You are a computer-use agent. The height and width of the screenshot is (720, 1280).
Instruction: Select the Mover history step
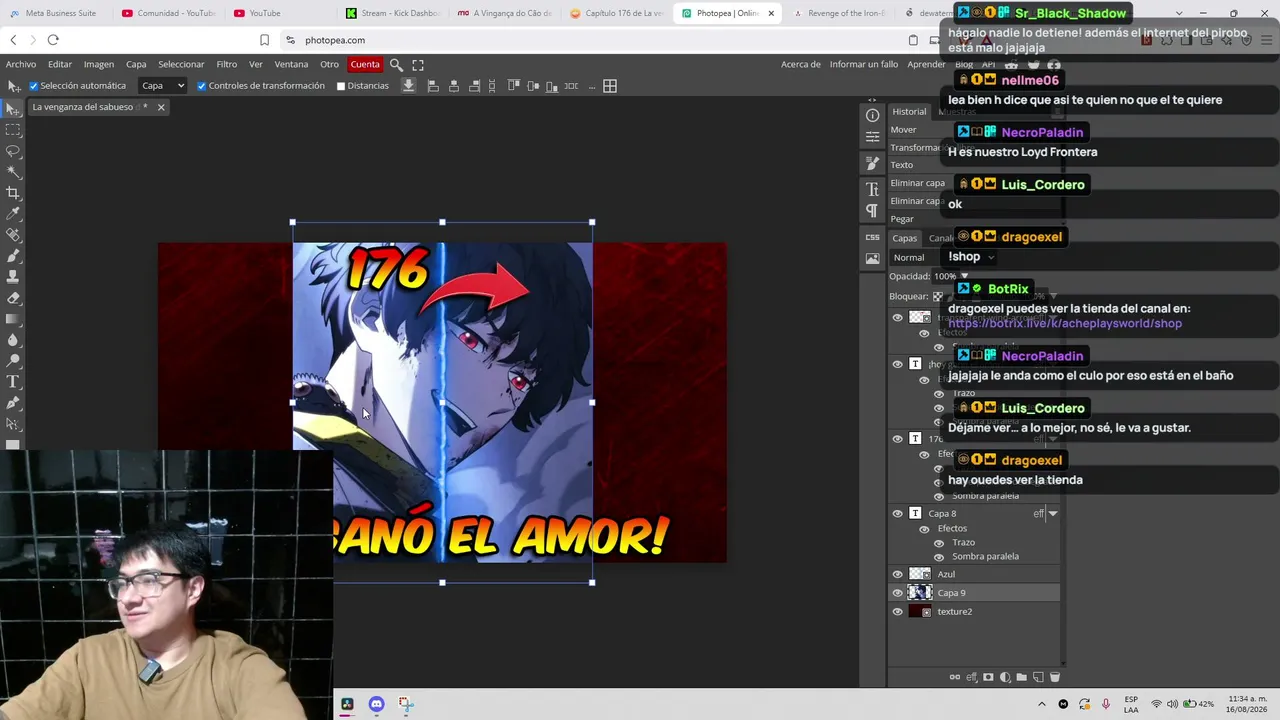point(903,130)
